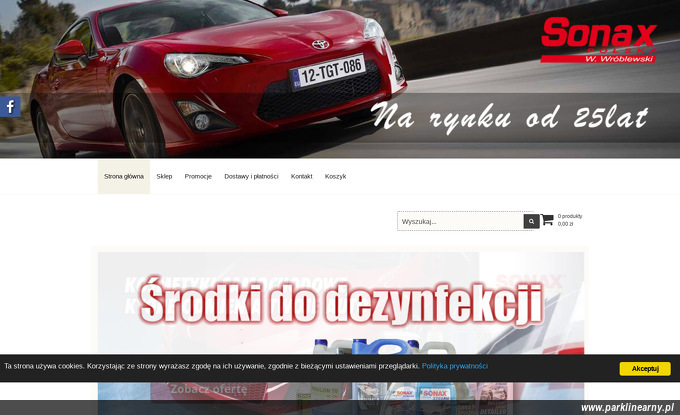This screenshot has height=415, width=680.
Task: Click the Na rynku od 25lat slogan
Action: [x=510, y=117]
